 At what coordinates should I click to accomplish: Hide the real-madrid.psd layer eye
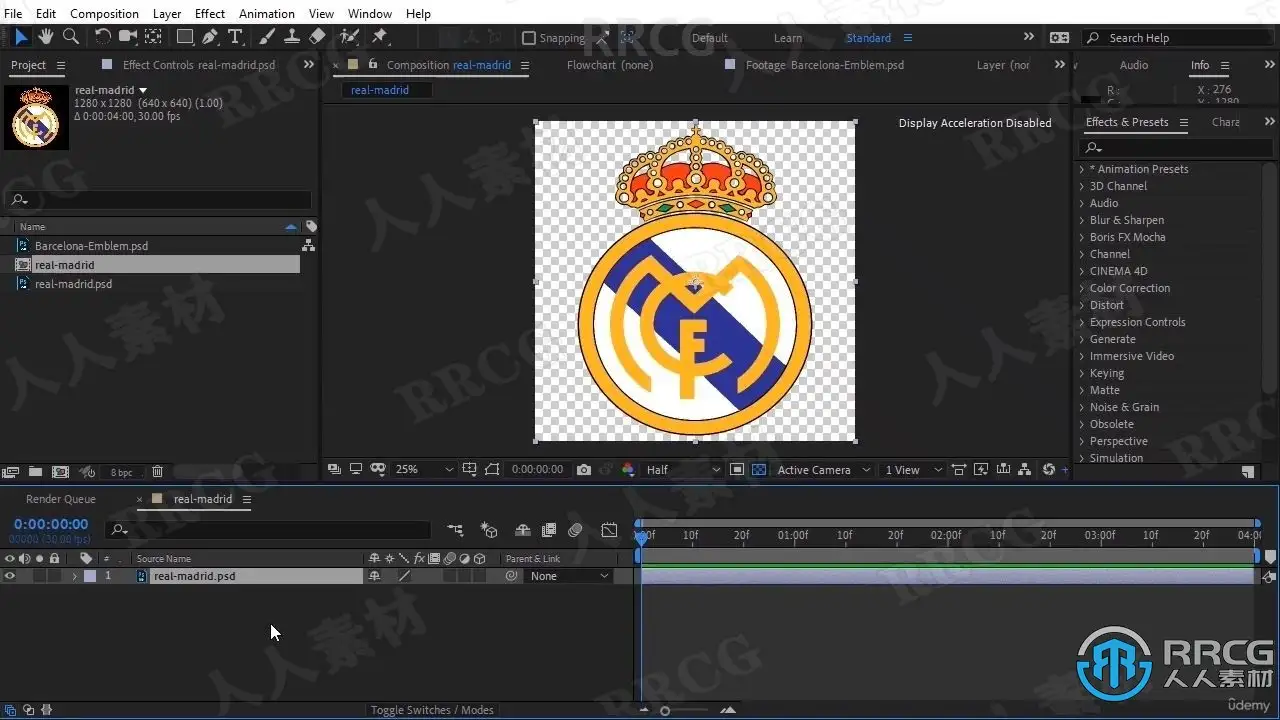[10, 576]
